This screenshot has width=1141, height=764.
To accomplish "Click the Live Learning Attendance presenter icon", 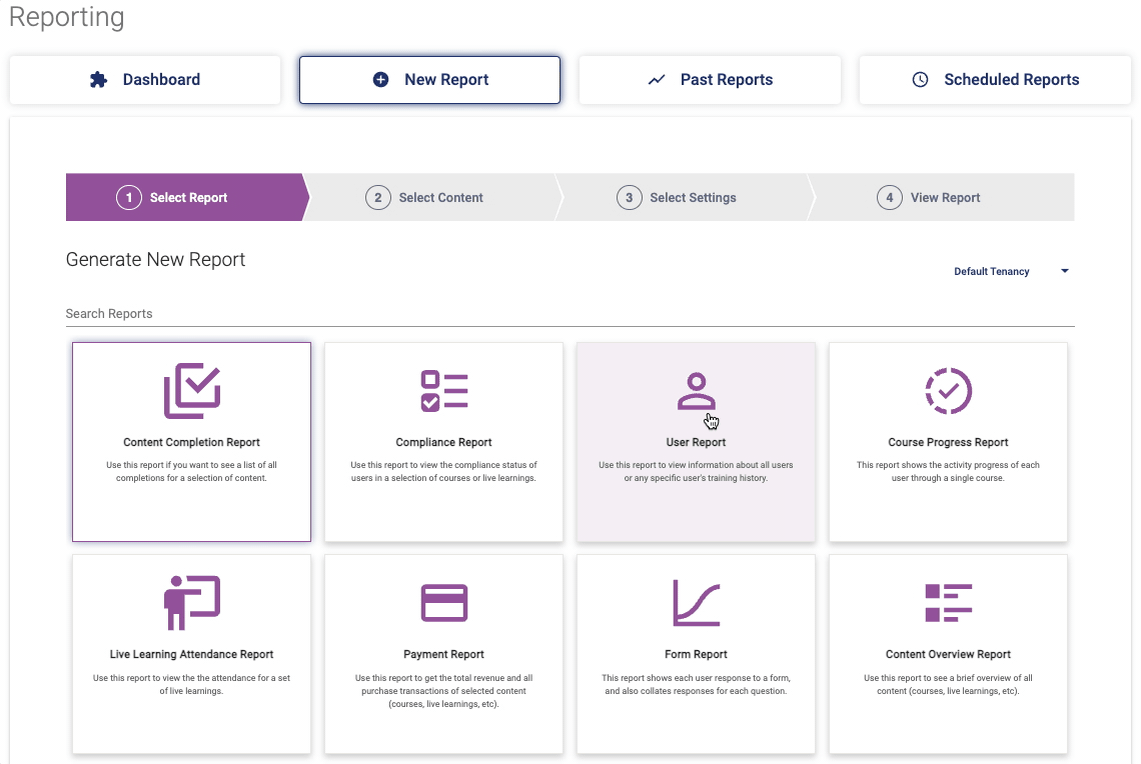I will 192,602.
